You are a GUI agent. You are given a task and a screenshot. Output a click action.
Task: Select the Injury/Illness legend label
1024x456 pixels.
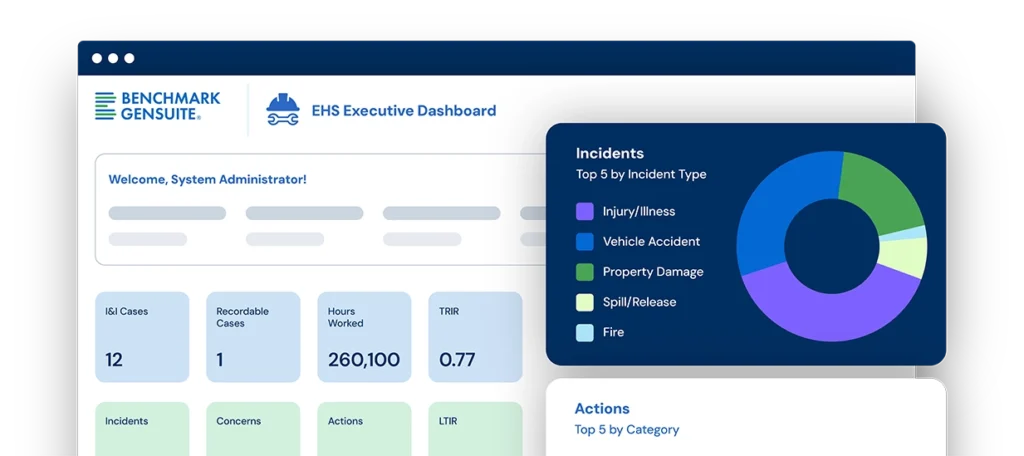pos(639,212)
